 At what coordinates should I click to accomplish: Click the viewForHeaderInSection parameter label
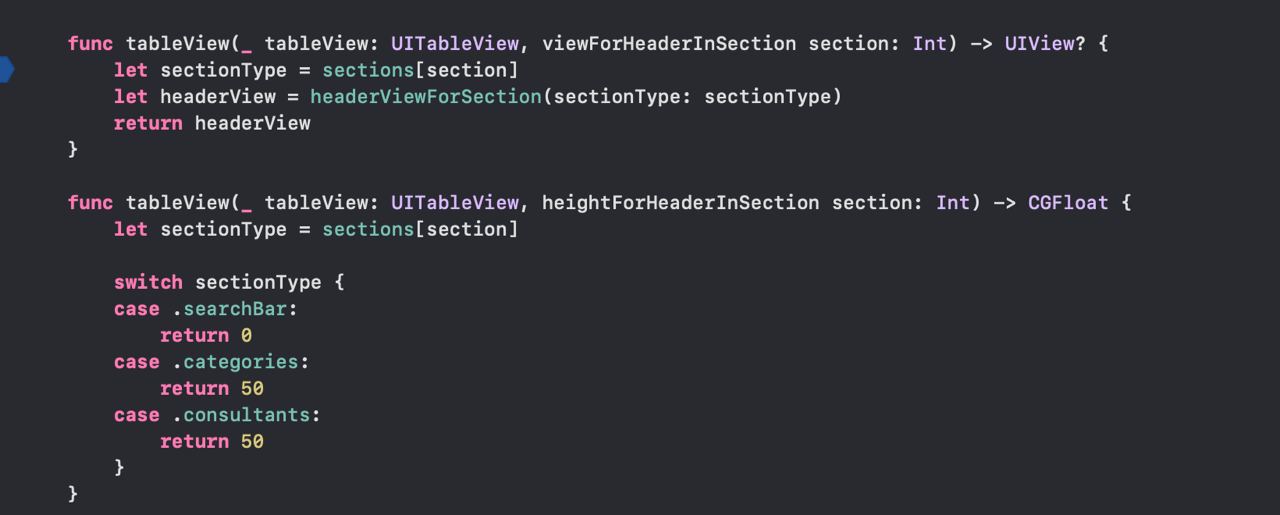coord(669,44)
